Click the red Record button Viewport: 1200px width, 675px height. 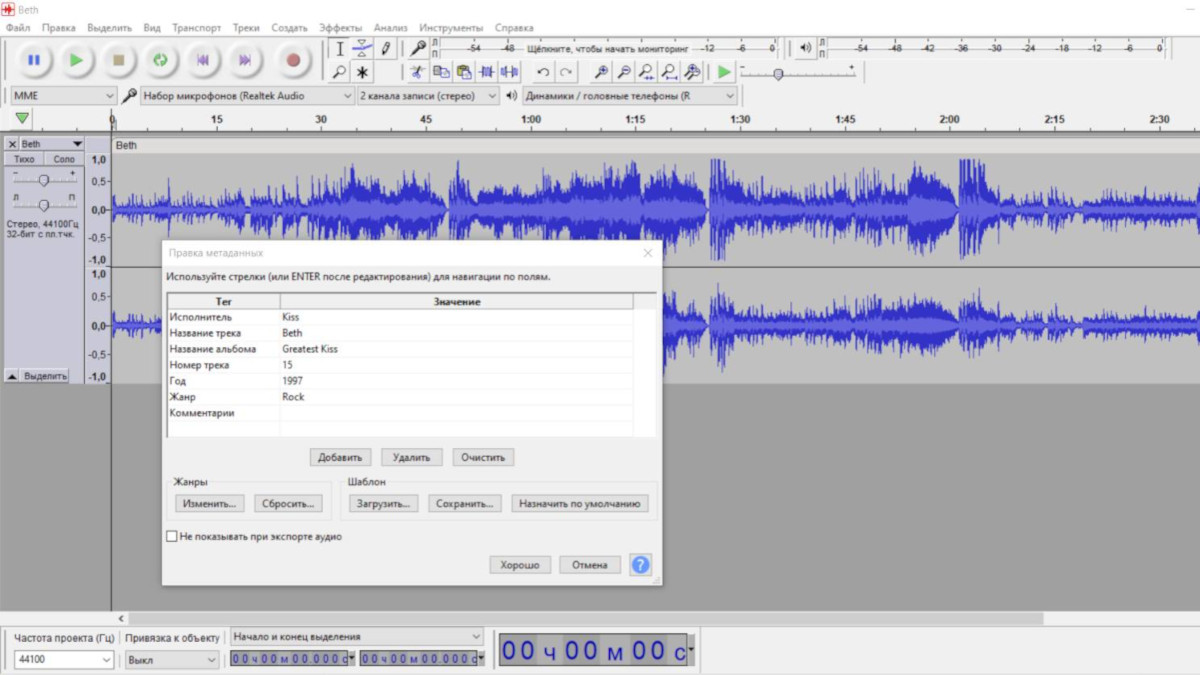pyautogui.click(x=293, y=60)
